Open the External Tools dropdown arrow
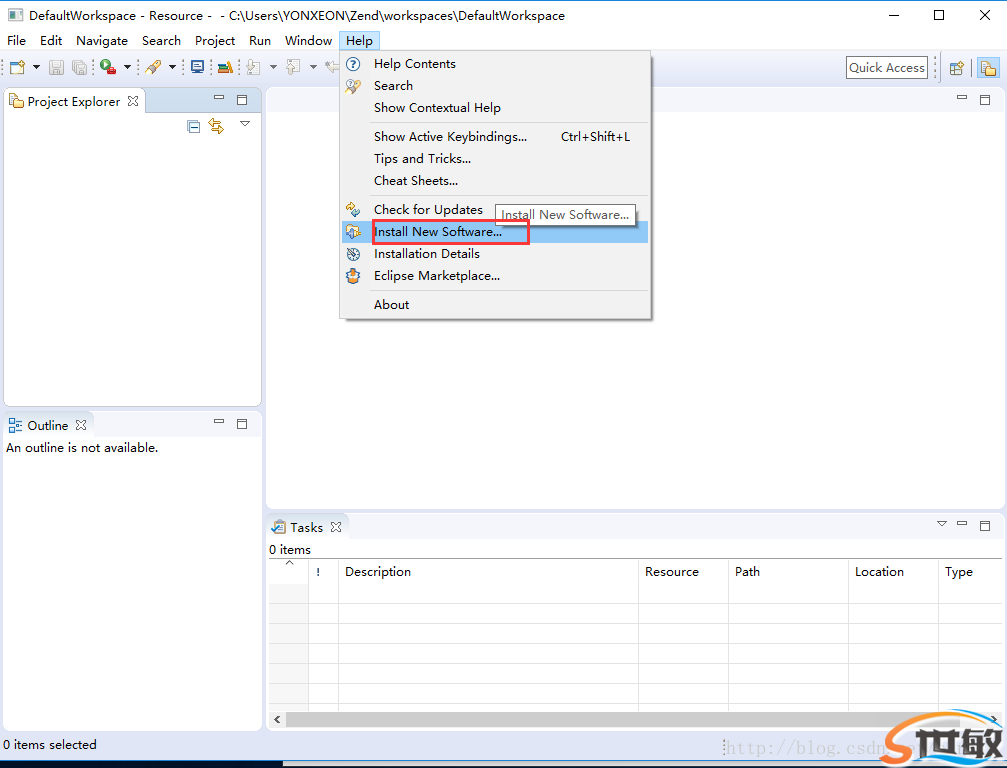This screenshot has width=1007, height=768. pyautogui.click(x=127, y=67)
